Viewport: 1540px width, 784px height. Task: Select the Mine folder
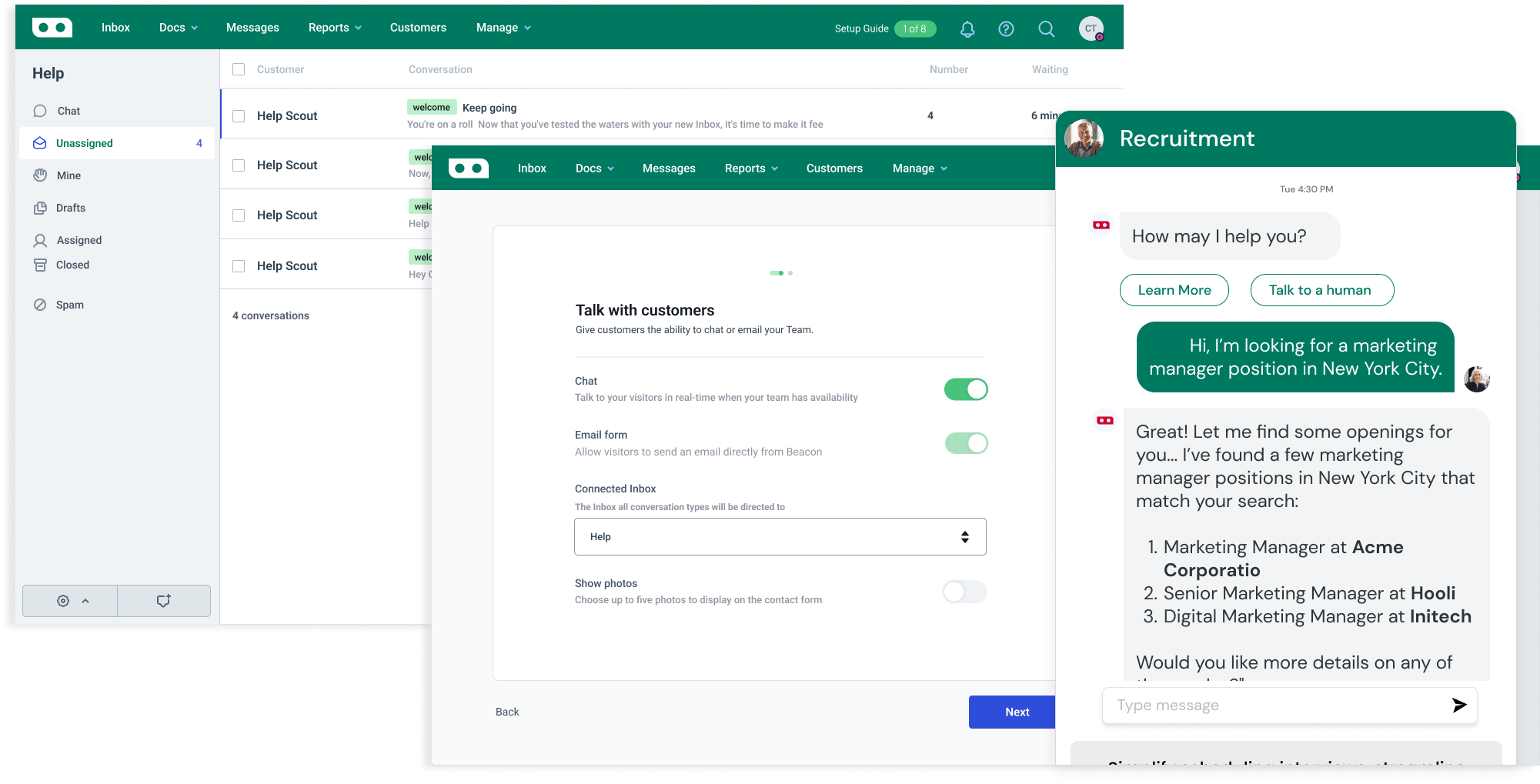point(68,175)
